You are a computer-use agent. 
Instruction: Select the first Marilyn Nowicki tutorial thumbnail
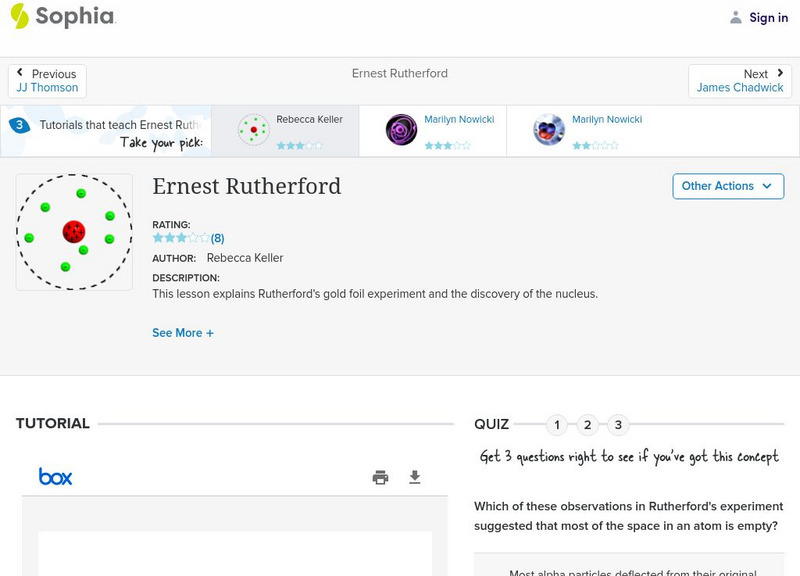pyautogui.click(x=400, y=130)
